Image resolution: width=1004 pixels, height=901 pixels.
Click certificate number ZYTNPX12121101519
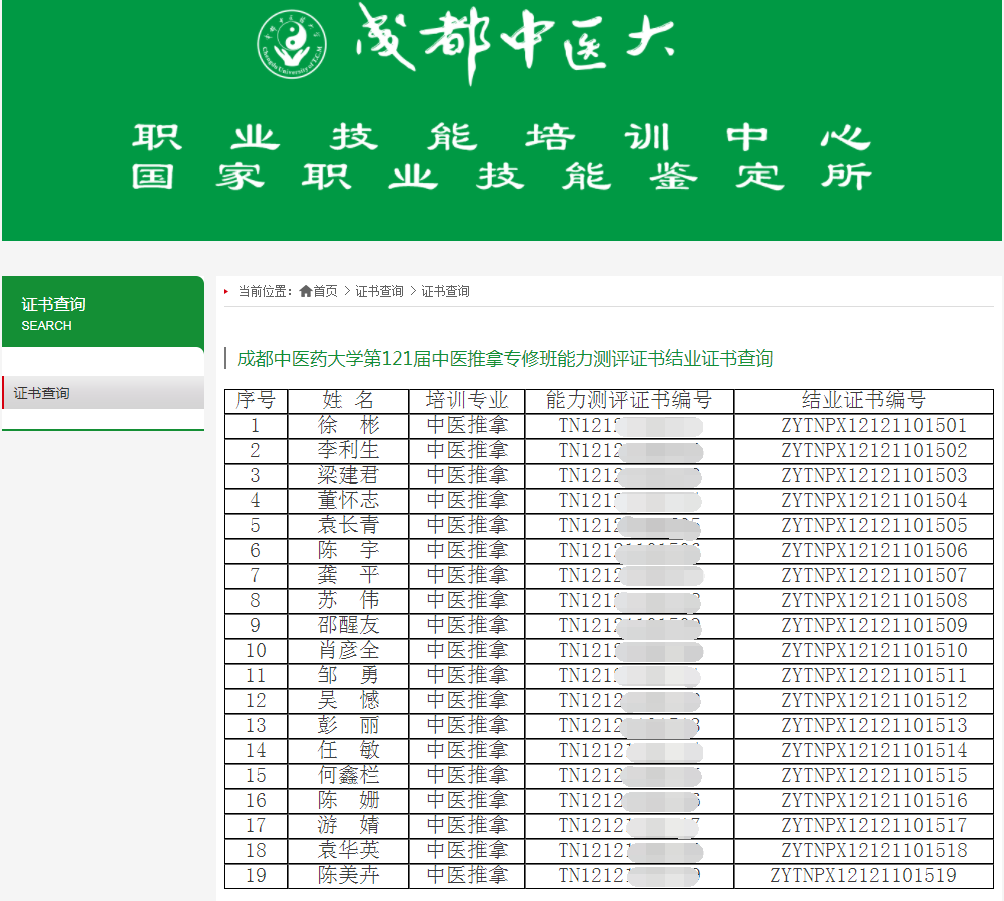863,875
